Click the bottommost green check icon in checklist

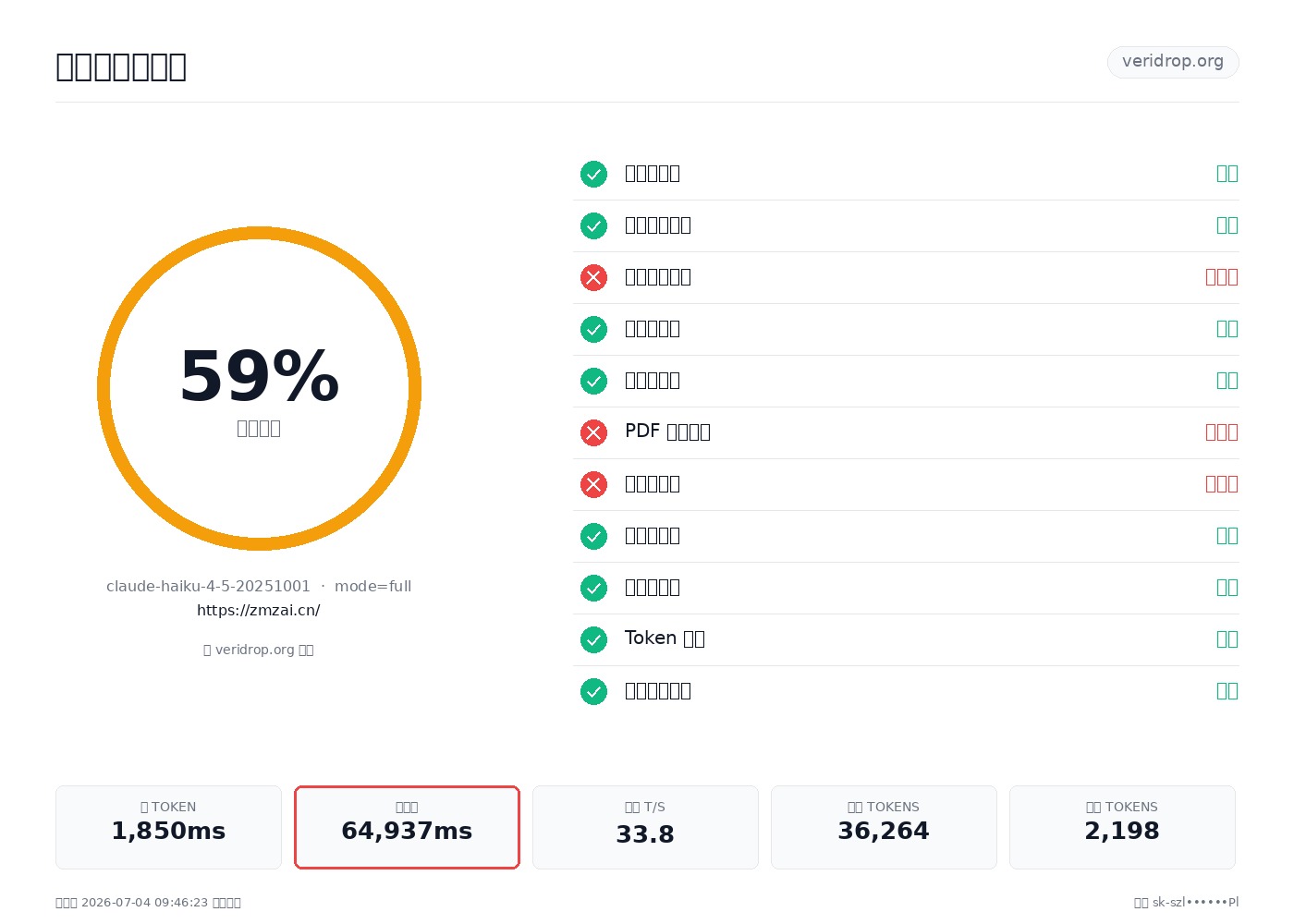pyautogui.click(x=593, y=691)
